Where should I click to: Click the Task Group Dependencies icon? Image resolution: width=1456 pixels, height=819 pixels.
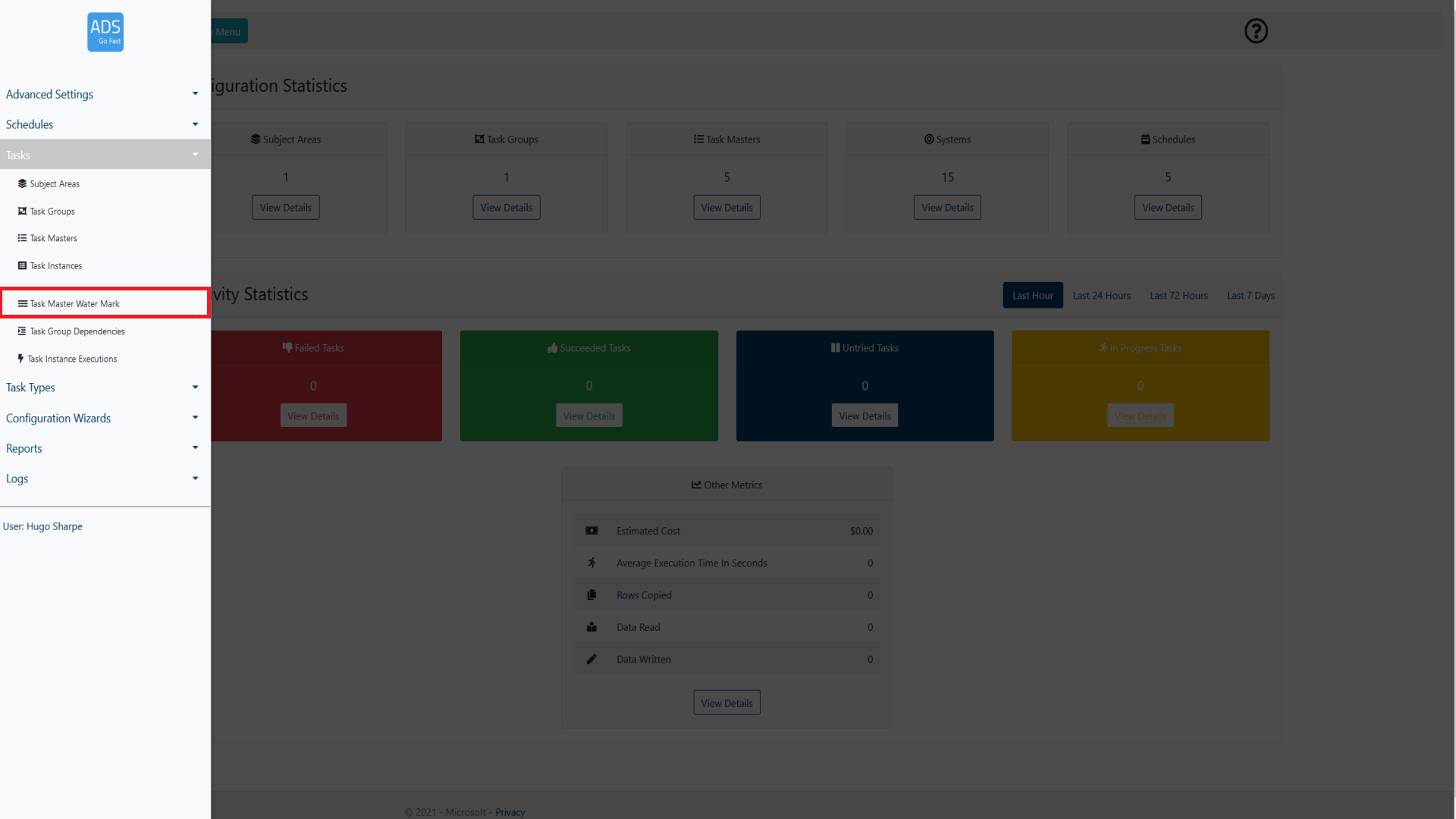(x=22, y=331)
